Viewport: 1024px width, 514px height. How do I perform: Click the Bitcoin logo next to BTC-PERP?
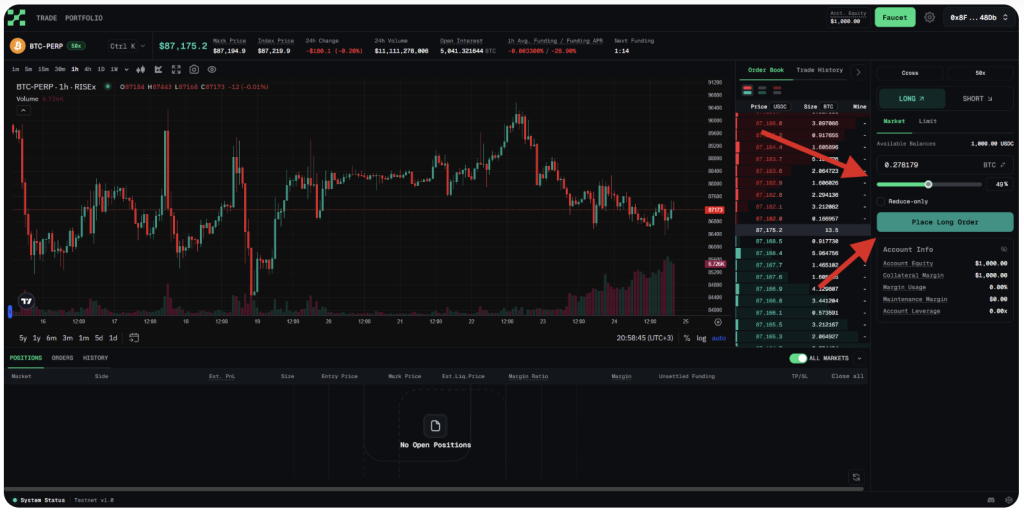click(x=17, y=46)
